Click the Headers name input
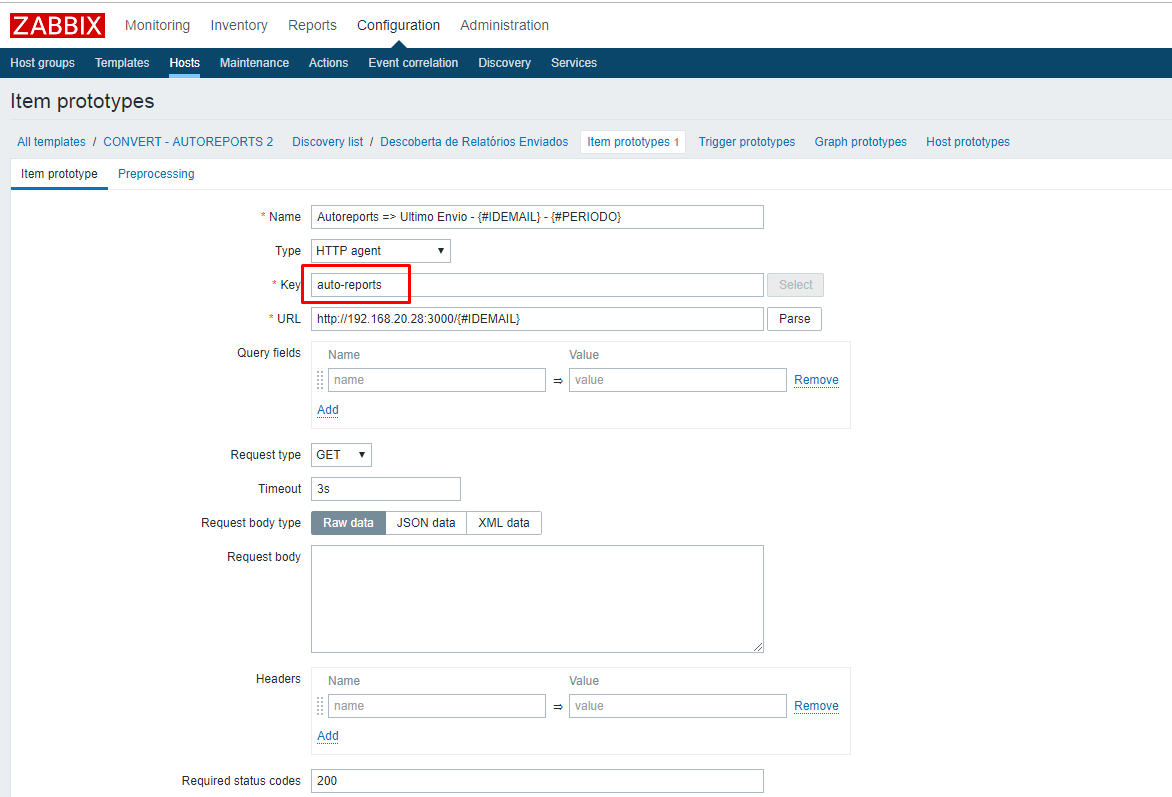 (437, 706)
